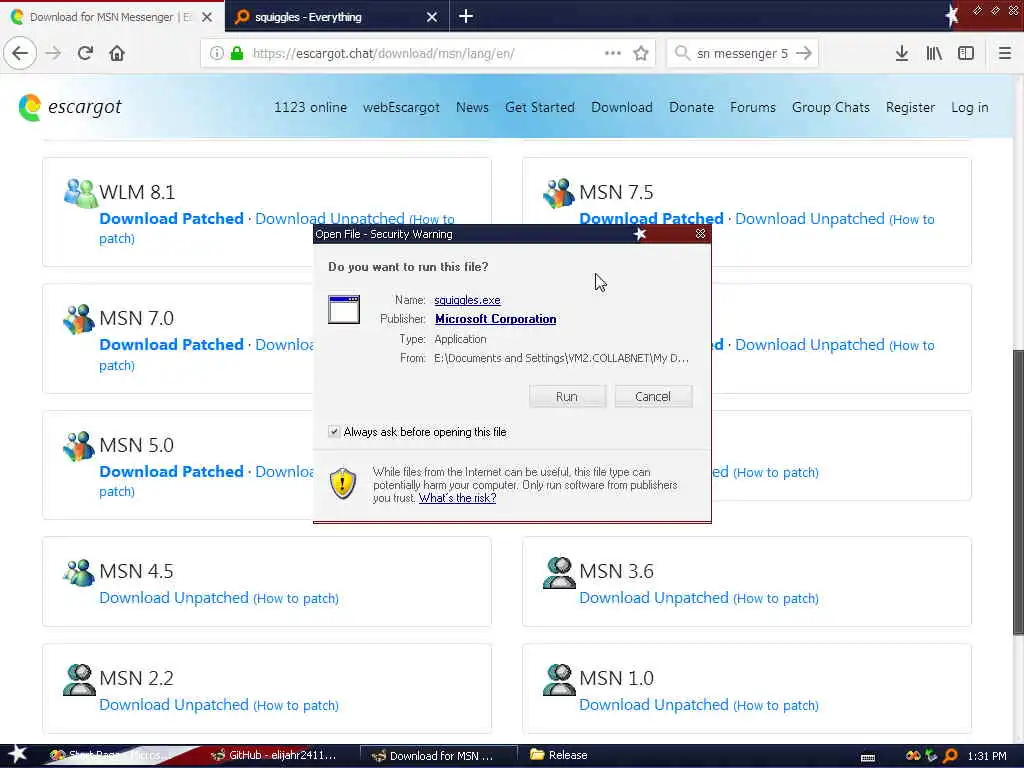Image resolution: width=1024 pixels, height=768 pixels.
Task: Click the search box containing sn messenger 5
Action: coord(743,53)
